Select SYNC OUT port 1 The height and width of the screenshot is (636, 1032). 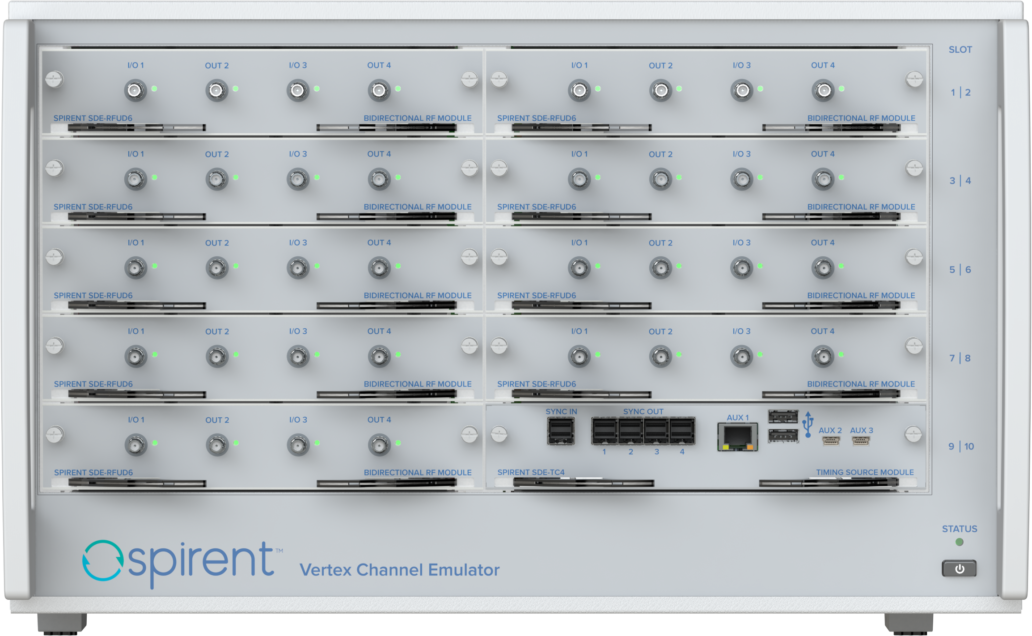point(604,431)
